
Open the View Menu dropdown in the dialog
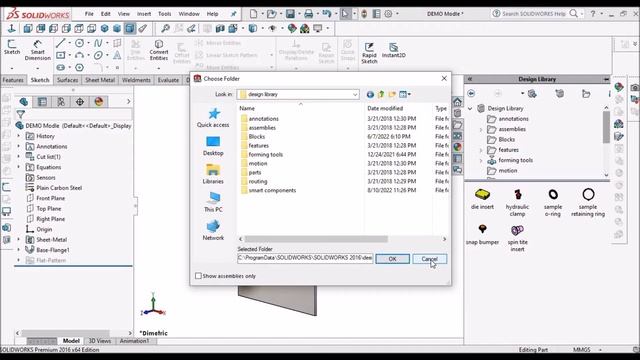[x=405, y=94]
